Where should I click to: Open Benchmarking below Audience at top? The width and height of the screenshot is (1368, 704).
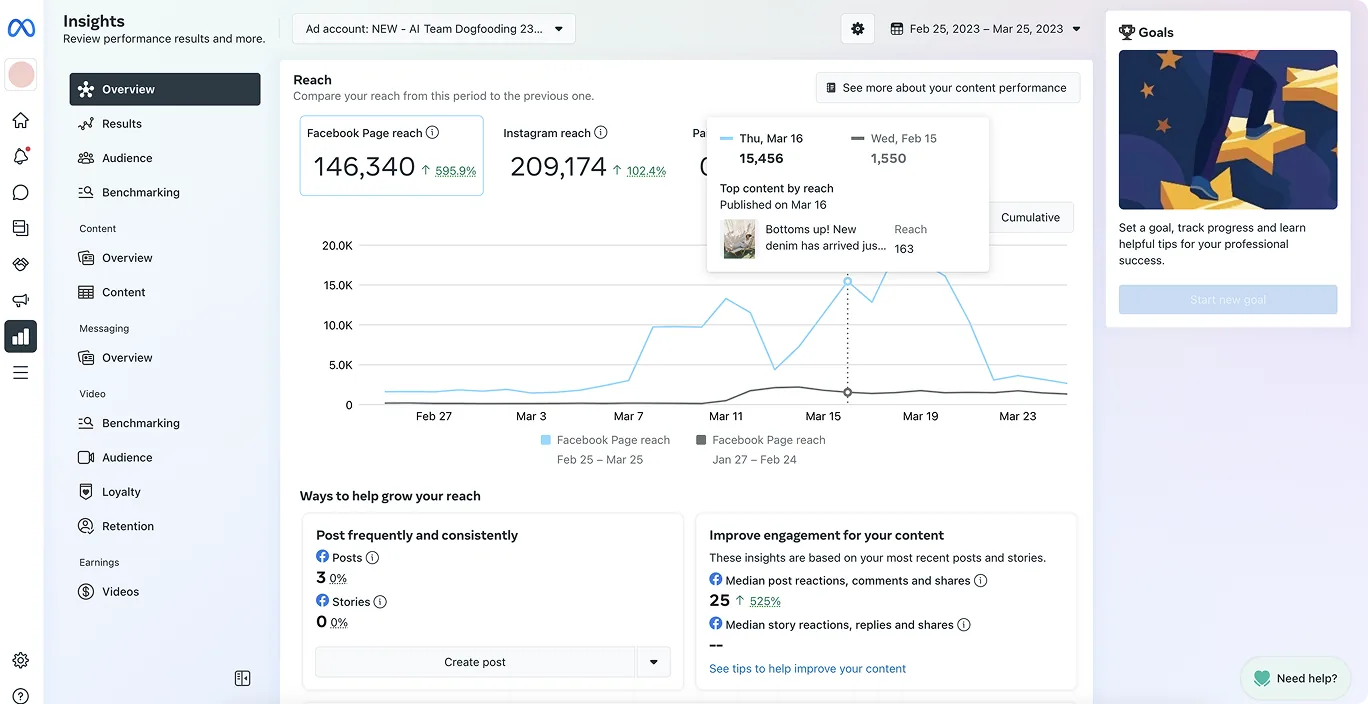[x=165, y=192]
